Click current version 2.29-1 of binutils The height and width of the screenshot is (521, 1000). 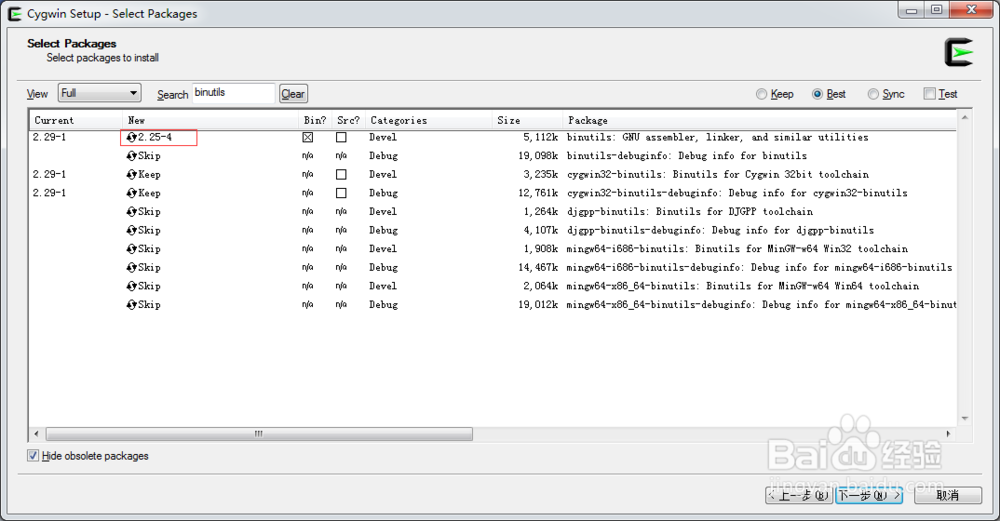point(50,137)
